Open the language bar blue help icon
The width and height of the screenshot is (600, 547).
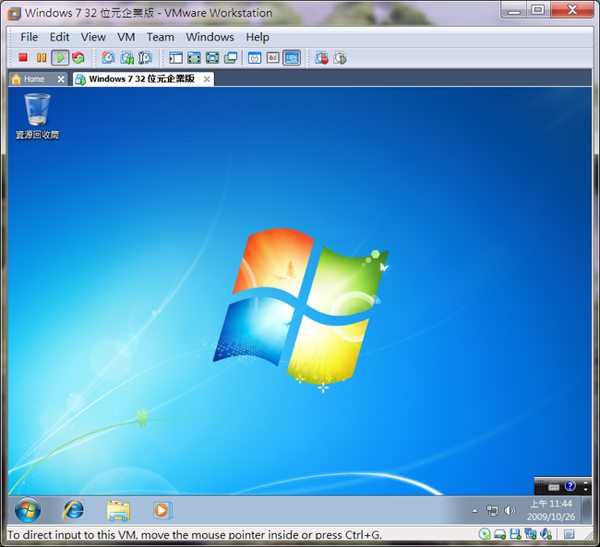point(570,486)
